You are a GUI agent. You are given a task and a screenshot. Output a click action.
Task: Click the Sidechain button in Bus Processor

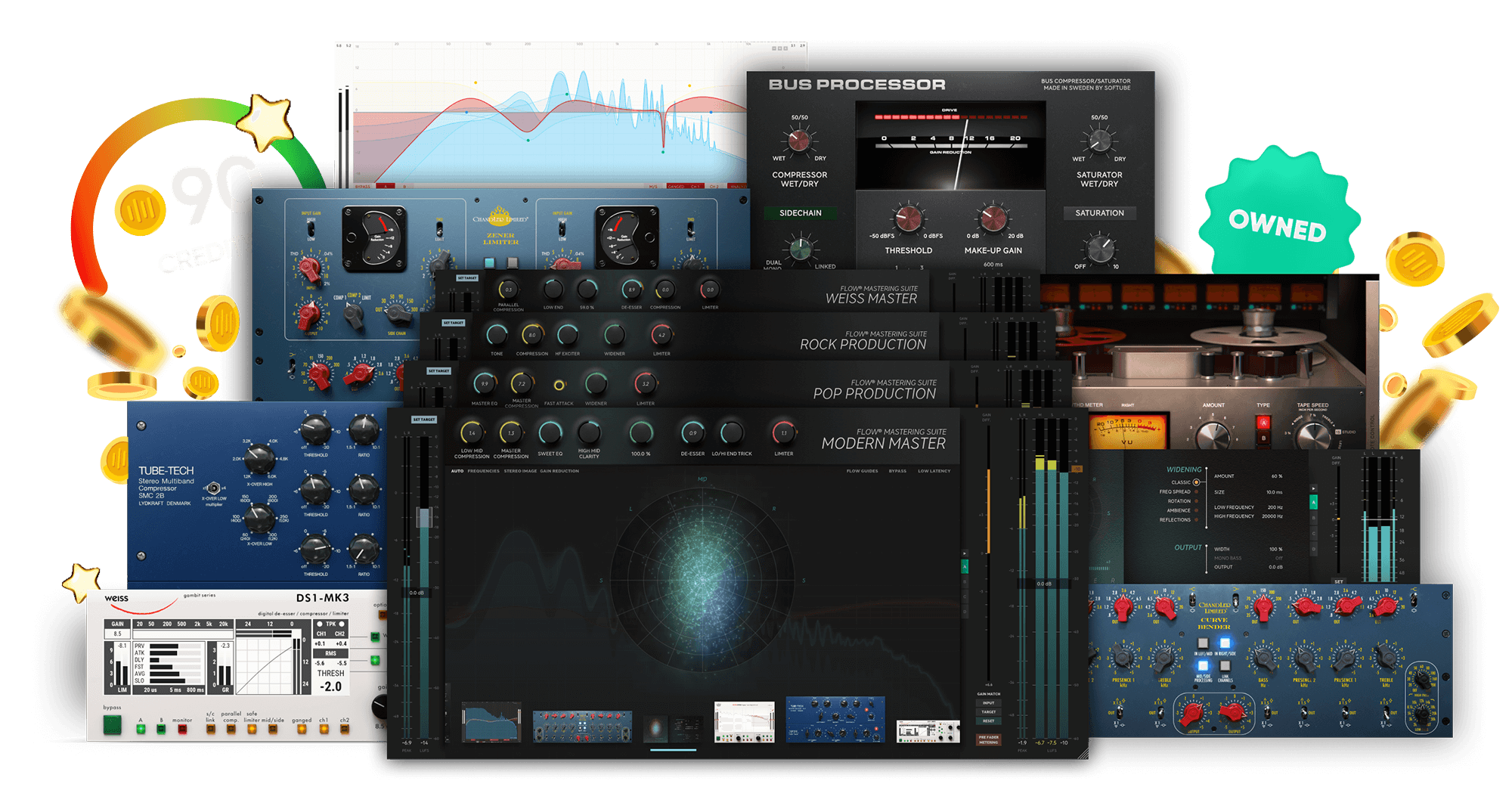pos(800,213)
